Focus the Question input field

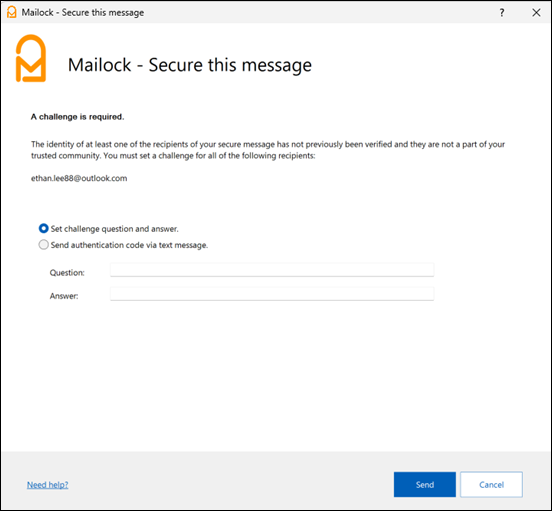(x=272, y=270)
